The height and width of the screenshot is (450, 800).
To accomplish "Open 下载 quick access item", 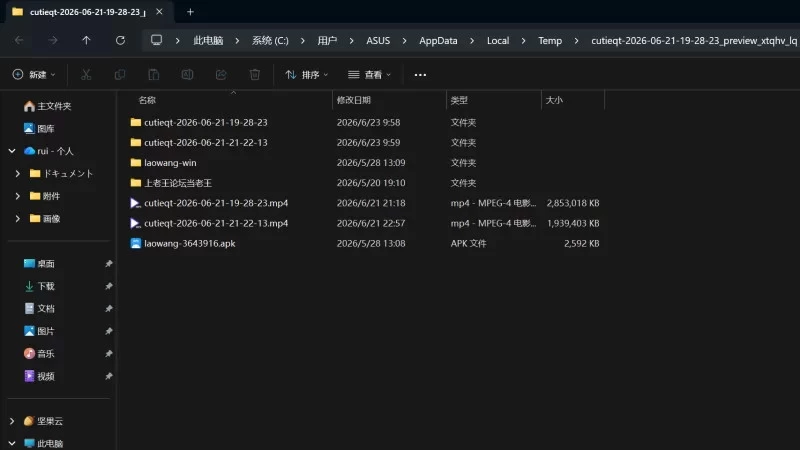I will tap(39, 286).
